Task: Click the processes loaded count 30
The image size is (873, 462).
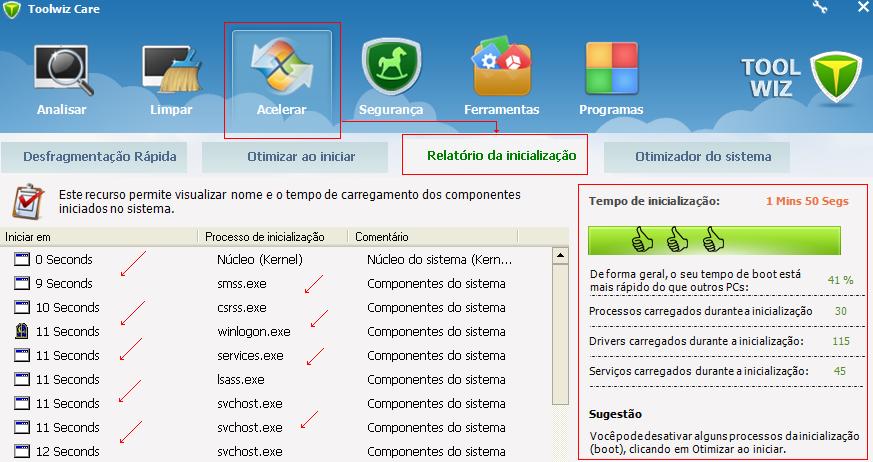Action: pyautogui.click(x=841, y=311)
